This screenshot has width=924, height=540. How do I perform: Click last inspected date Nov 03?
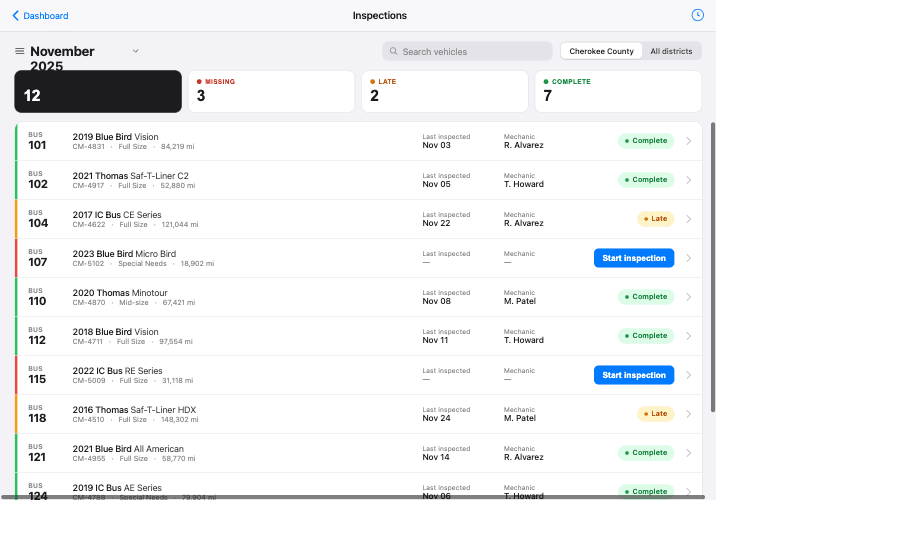tap(437, 145)
